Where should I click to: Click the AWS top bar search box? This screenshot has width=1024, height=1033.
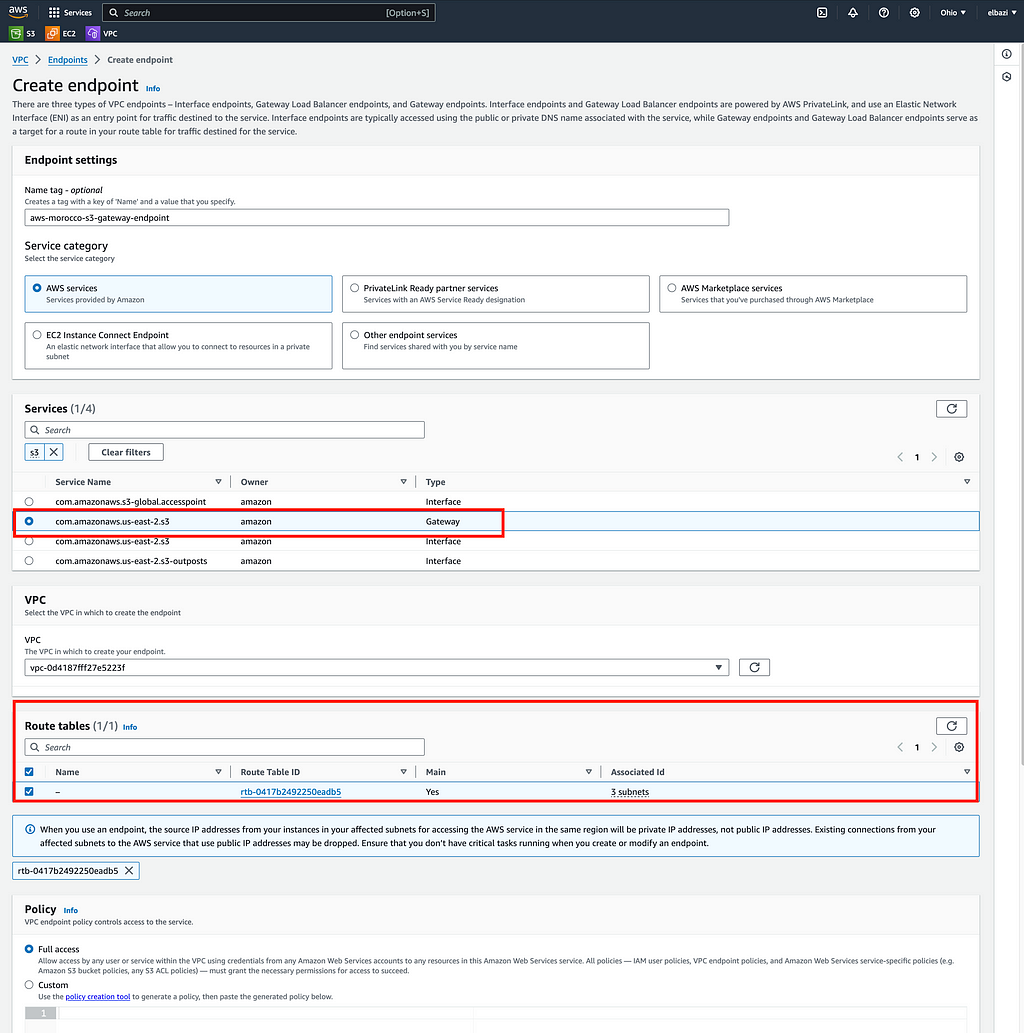click(269, 13)
